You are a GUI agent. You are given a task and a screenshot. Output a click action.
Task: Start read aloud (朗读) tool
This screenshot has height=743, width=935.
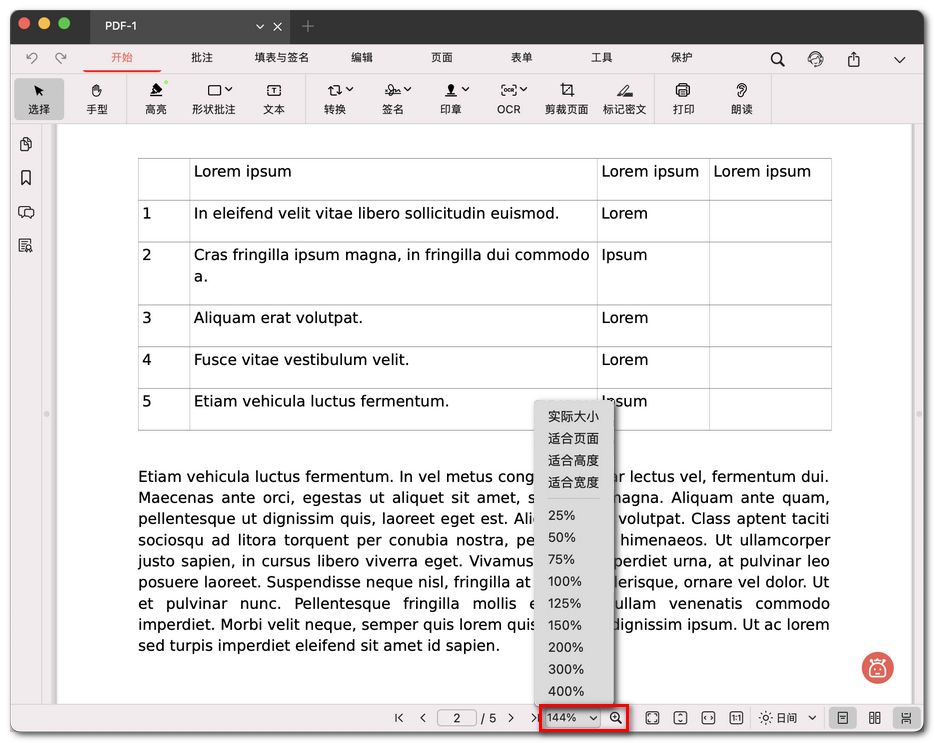741,98
